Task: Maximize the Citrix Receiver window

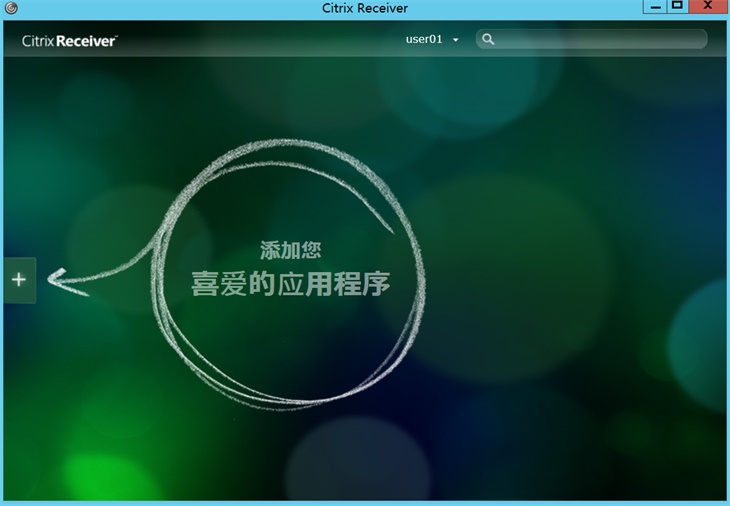Action: [x=677, y=7]
